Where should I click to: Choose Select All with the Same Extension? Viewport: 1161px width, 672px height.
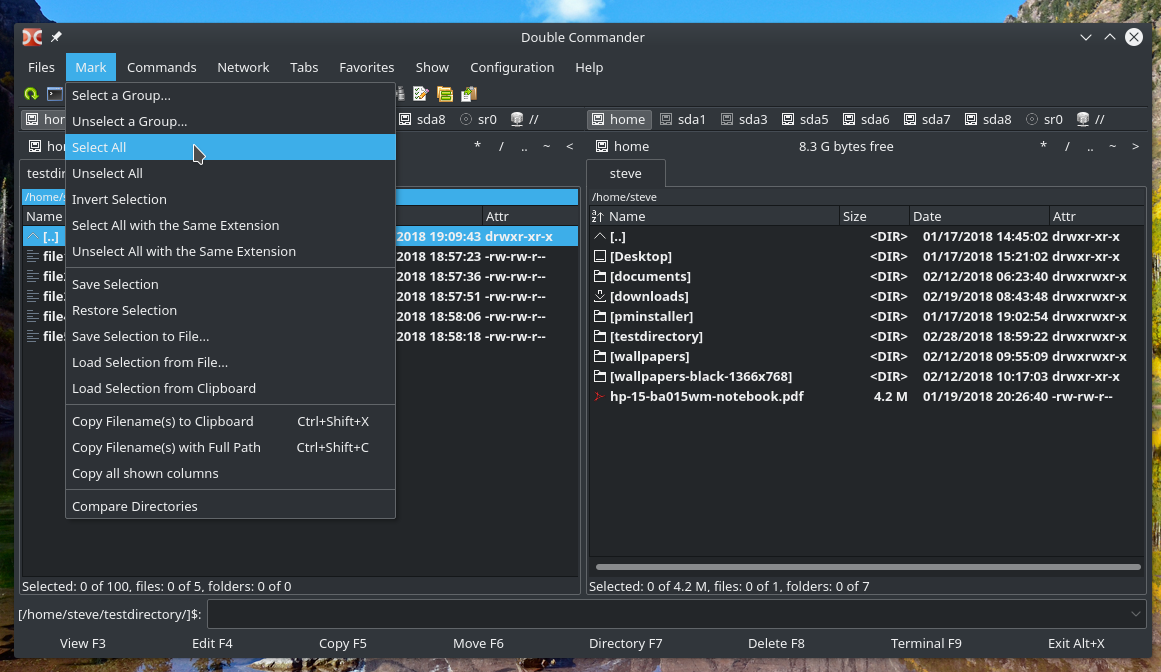click(x=230, y=225)
